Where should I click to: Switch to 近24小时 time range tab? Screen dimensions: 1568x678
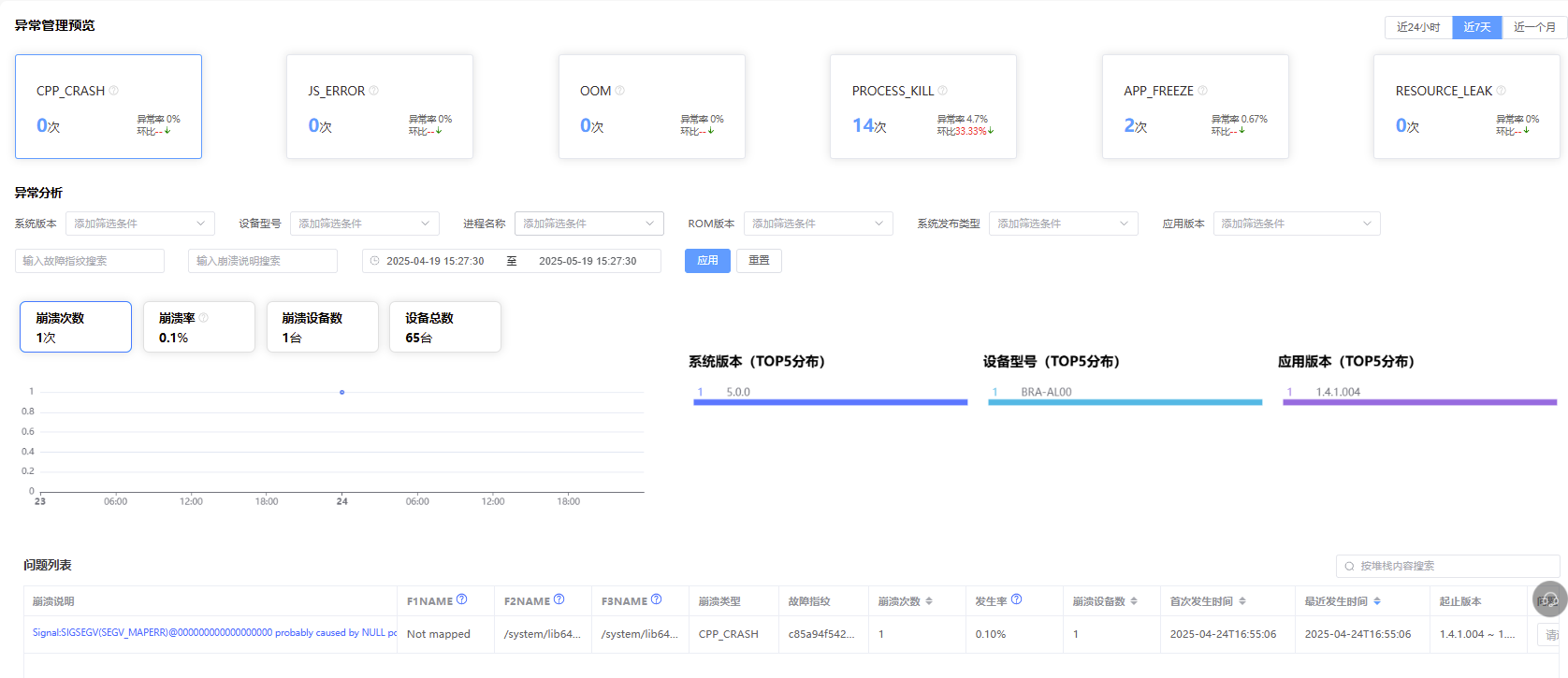tap(1418, 27)
